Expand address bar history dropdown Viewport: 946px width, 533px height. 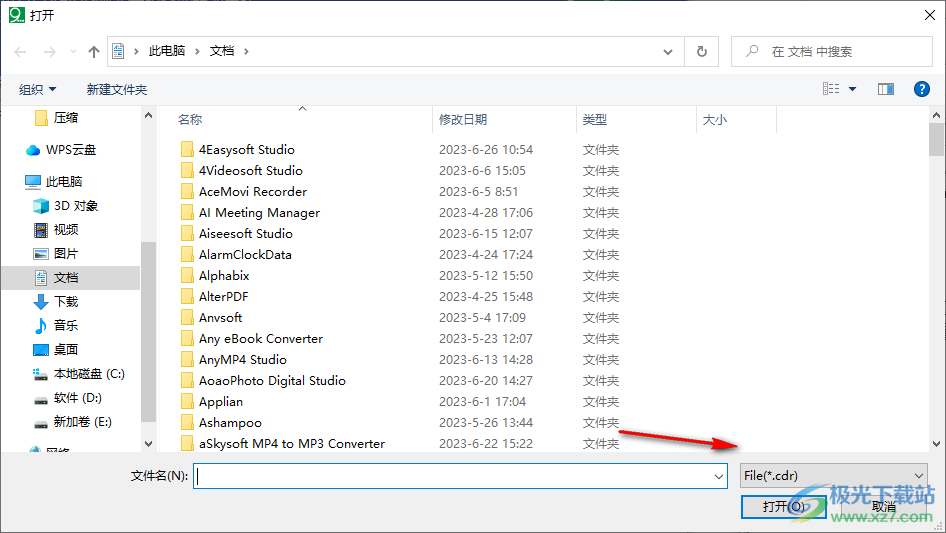point(668,52)
